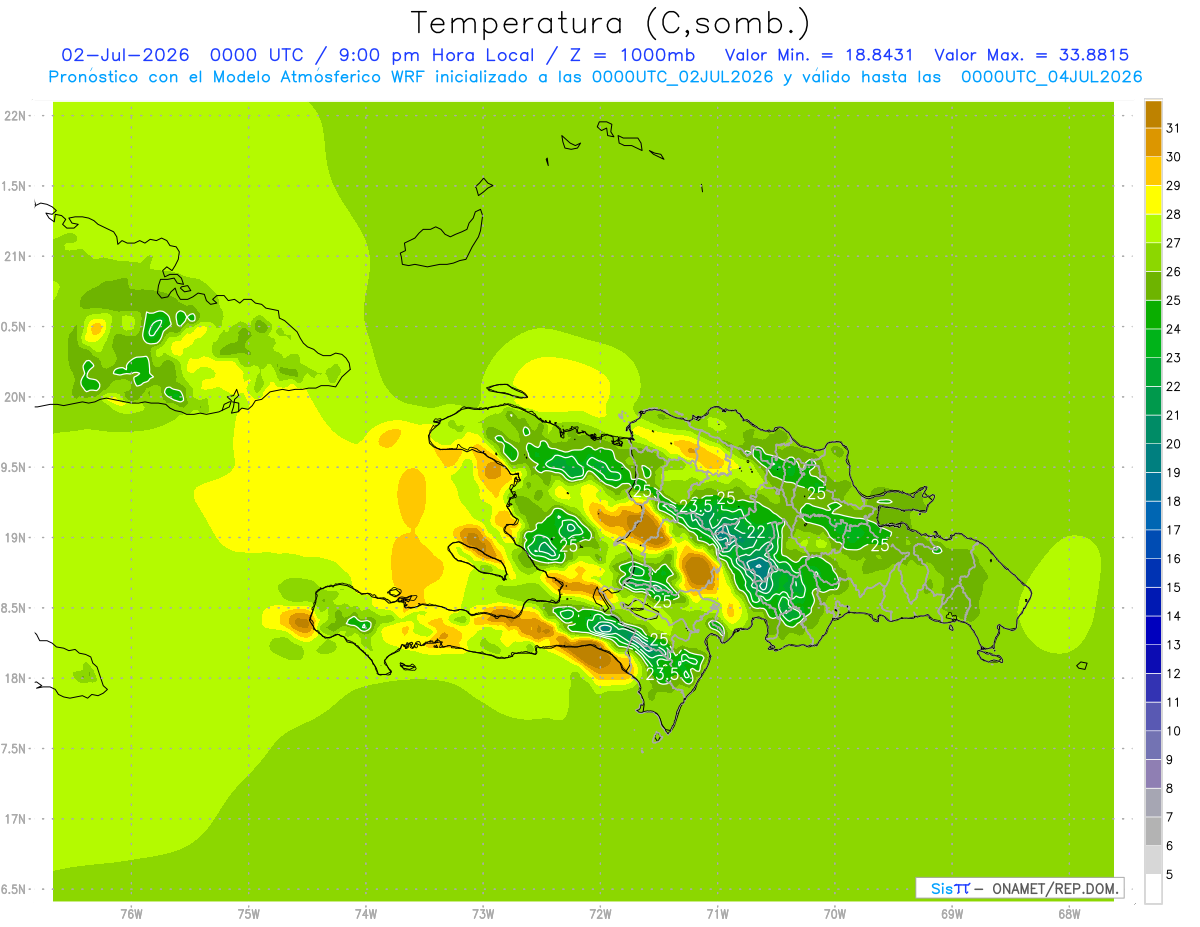Click the legend value "20"
1200x927 pixels.
coord(1173,444)
